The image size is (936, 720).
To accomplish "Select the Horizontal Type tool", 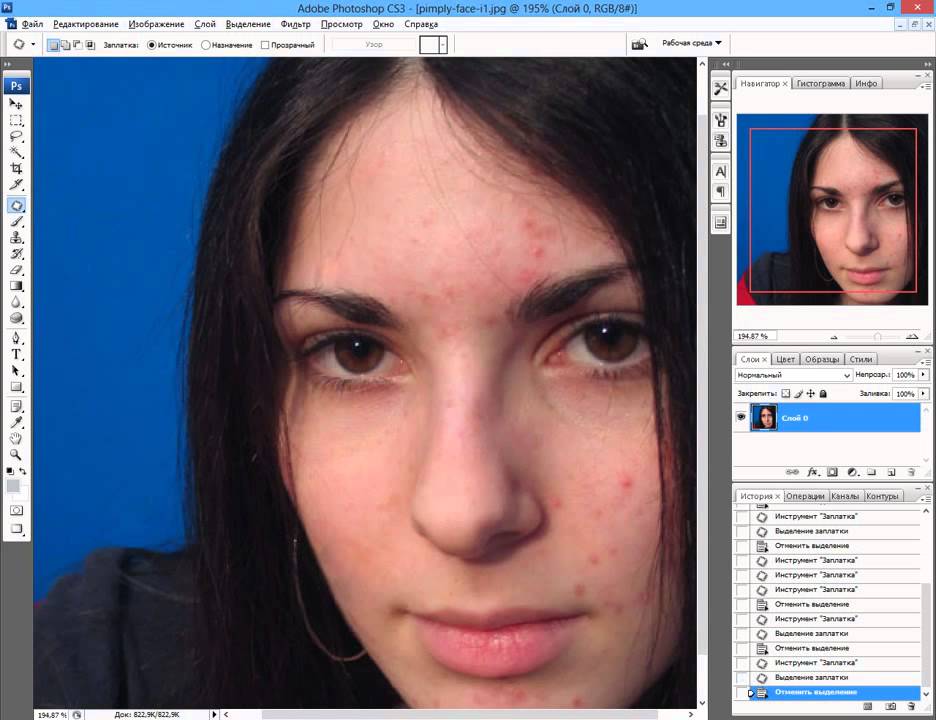I will [x=16, y=355].
